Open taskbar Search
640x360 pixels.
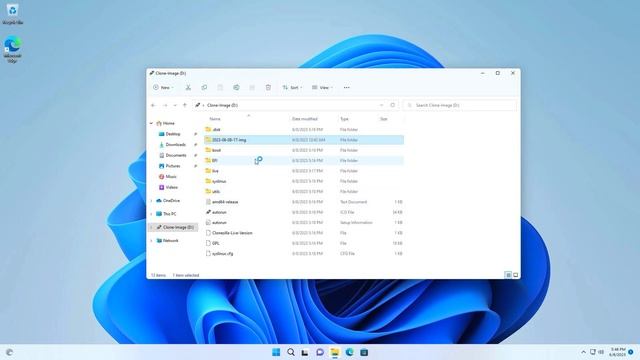click(291, 352)
